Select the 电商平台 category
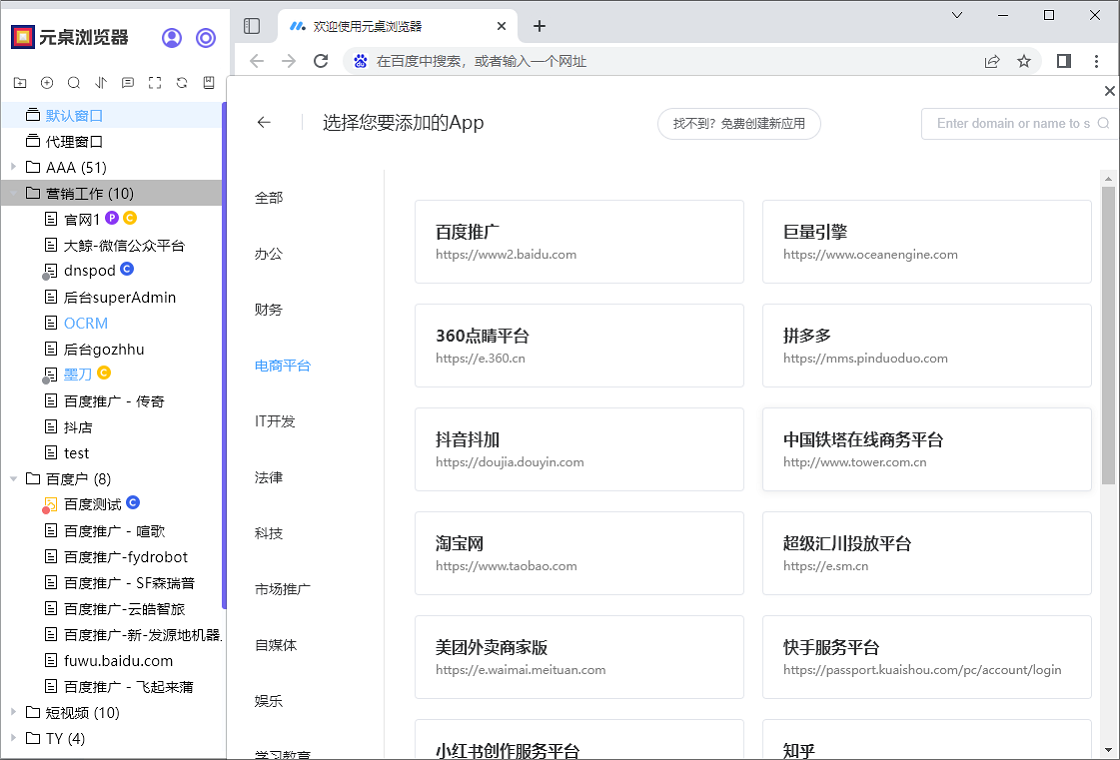The height and width of the screenshot is (760, 1120). coord(283,366)
